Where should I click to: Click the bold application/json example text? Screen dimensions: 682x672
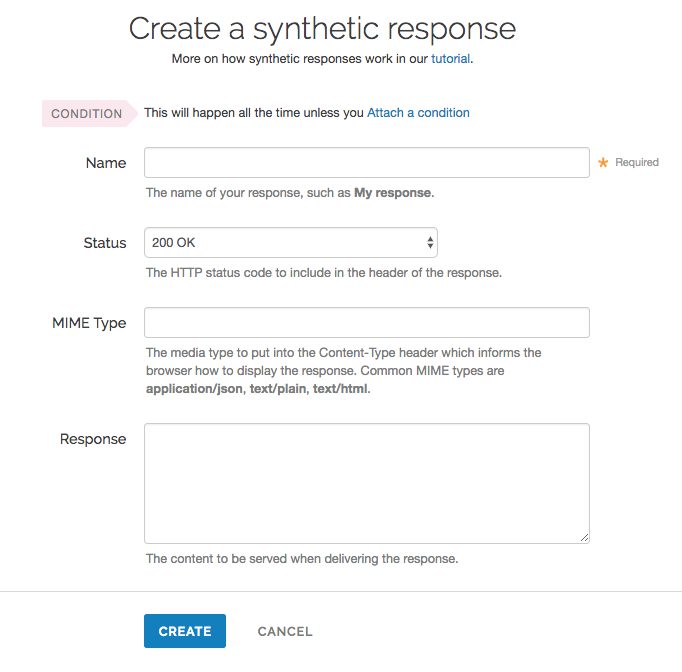(194, 389)
